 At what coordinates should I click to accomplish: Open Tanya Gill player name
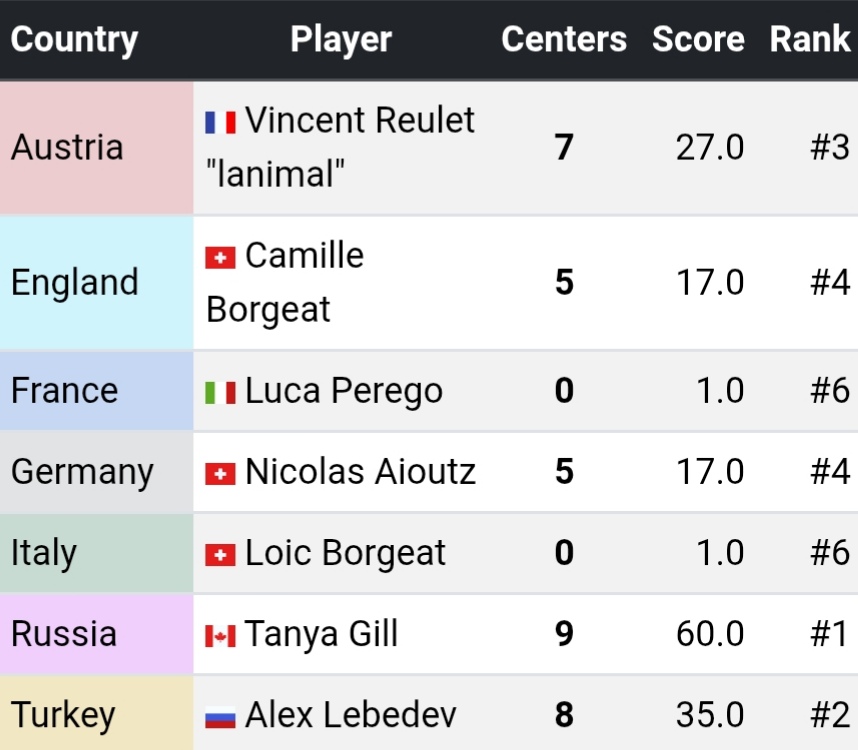coord(322,634)
